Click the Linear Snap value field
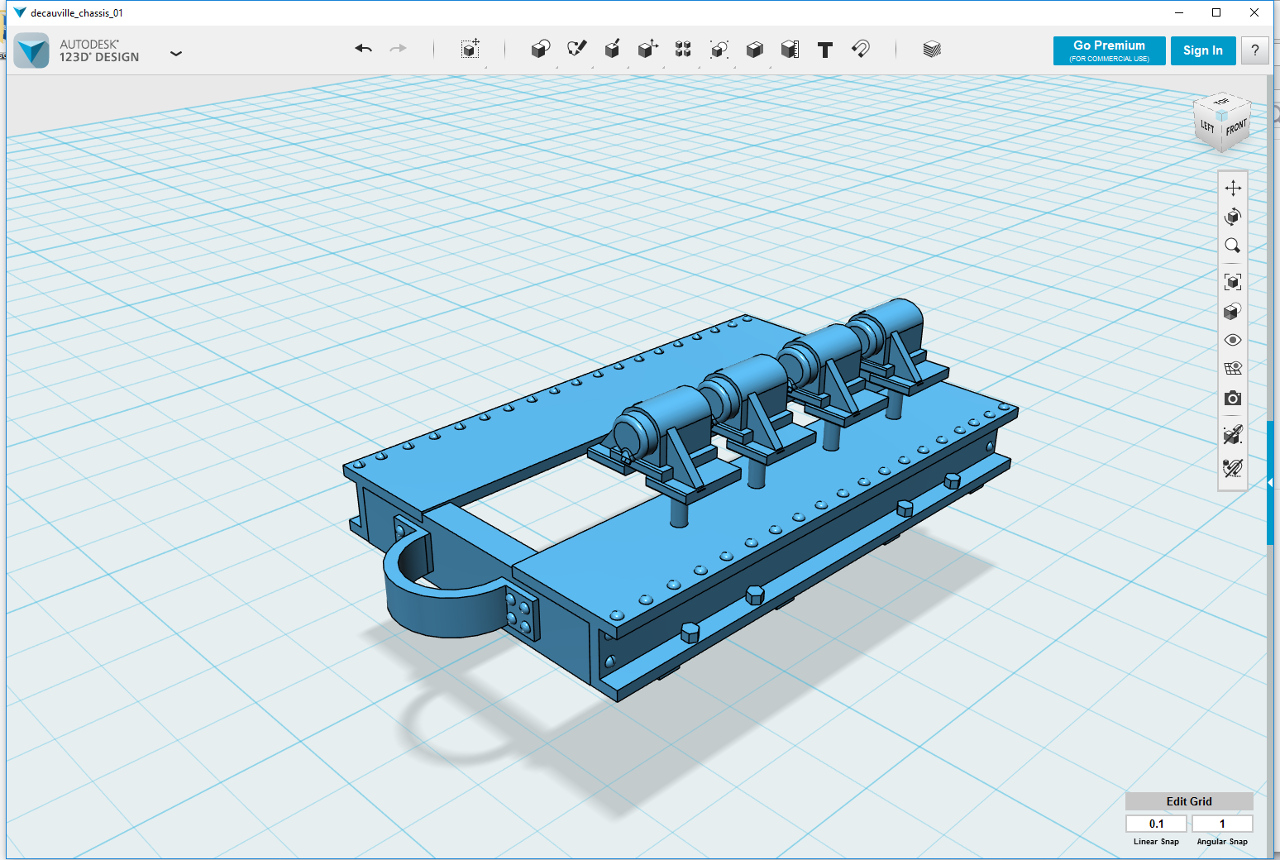The width and height of the screenshot is (1280, 860). pos(1156,824)
